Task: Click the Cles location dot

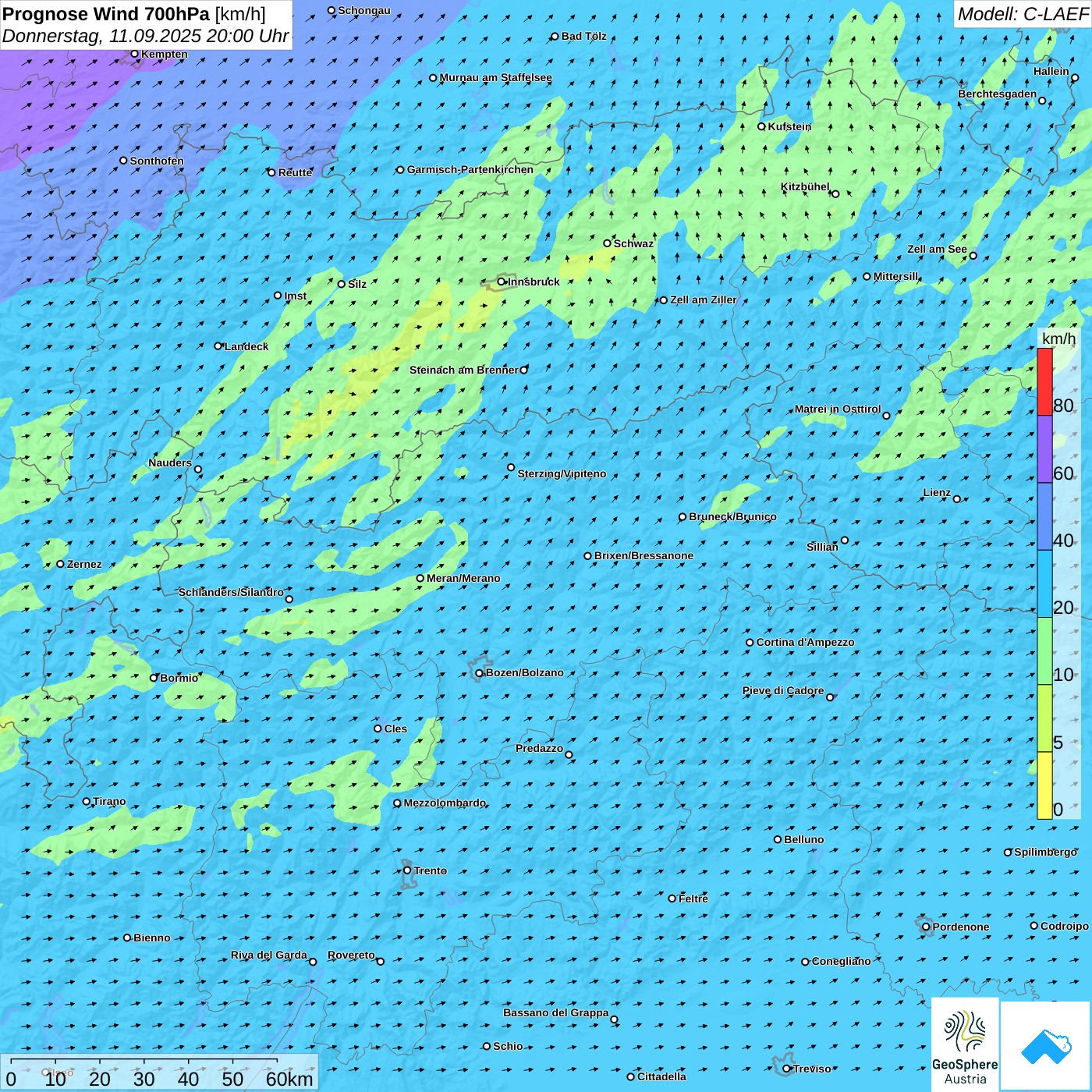Action: coord(378,729)
